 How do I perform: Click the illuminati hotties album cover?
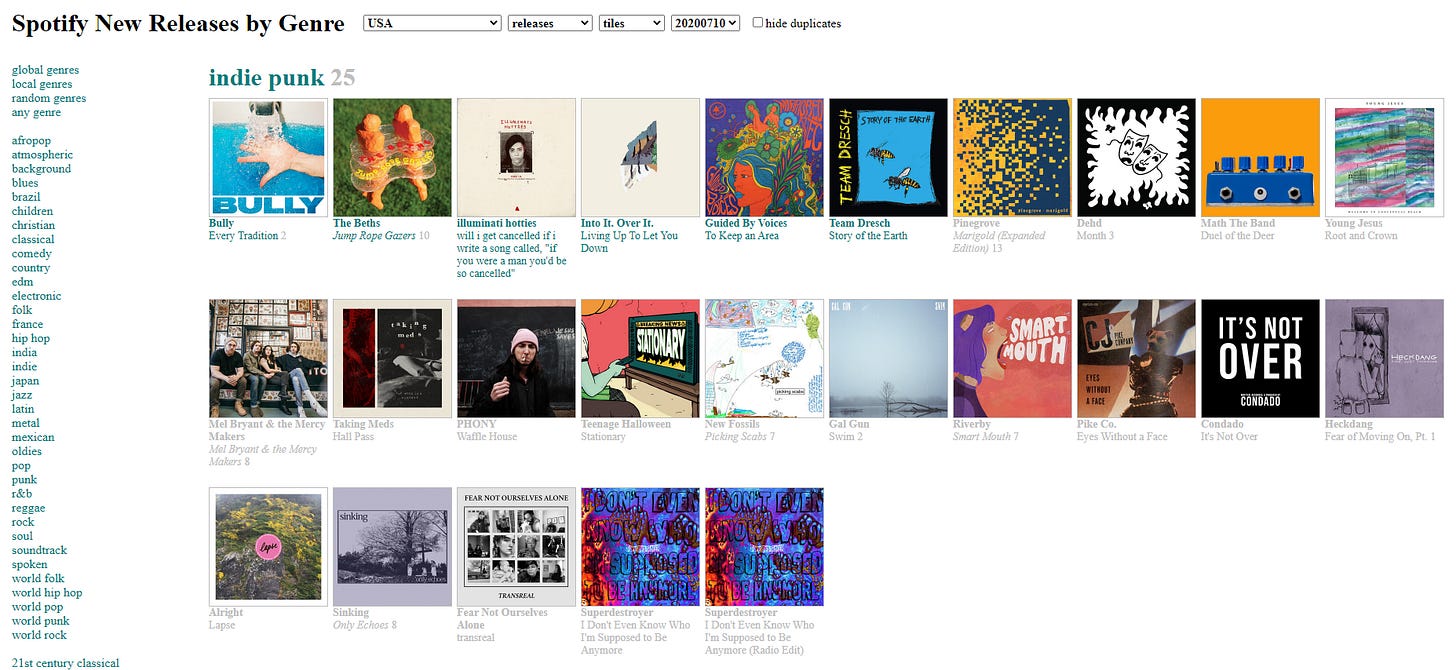tap(516, 157)
